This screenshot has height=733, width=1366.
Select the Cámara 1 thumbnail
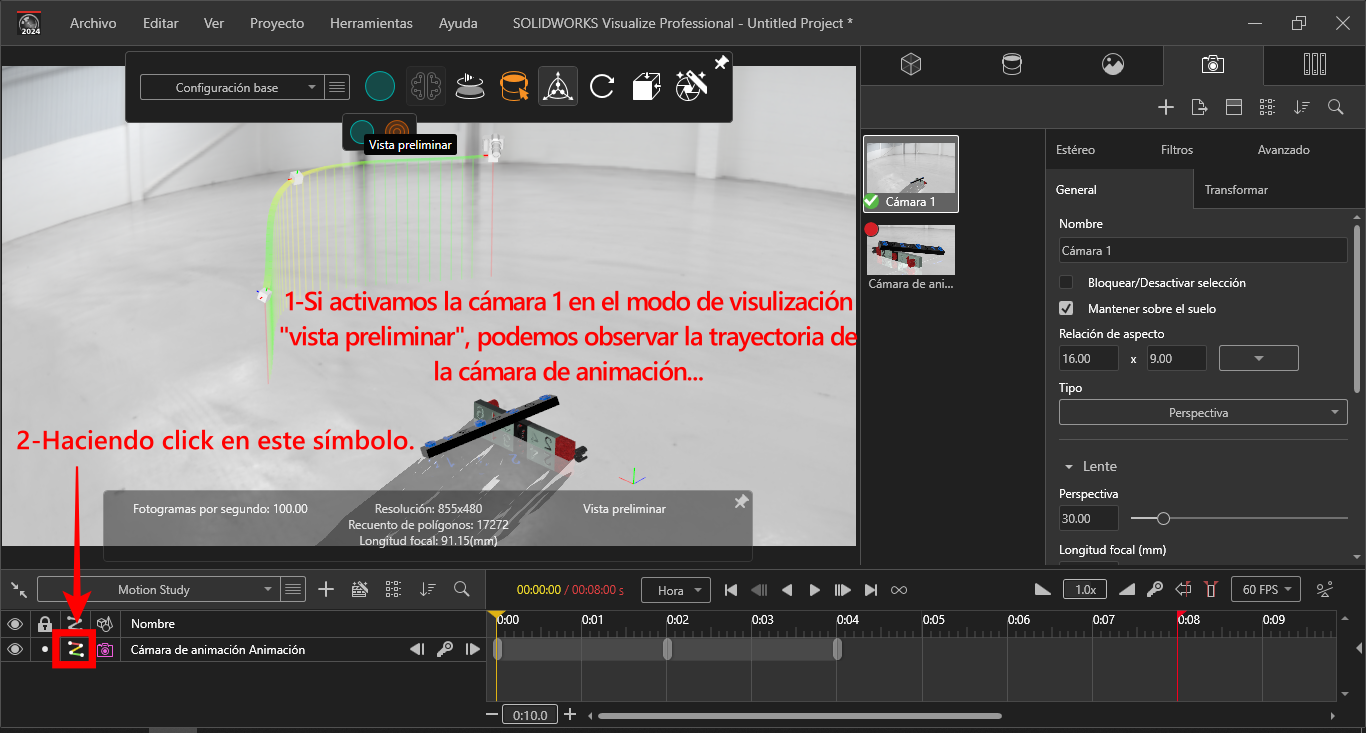coord(911,174)
